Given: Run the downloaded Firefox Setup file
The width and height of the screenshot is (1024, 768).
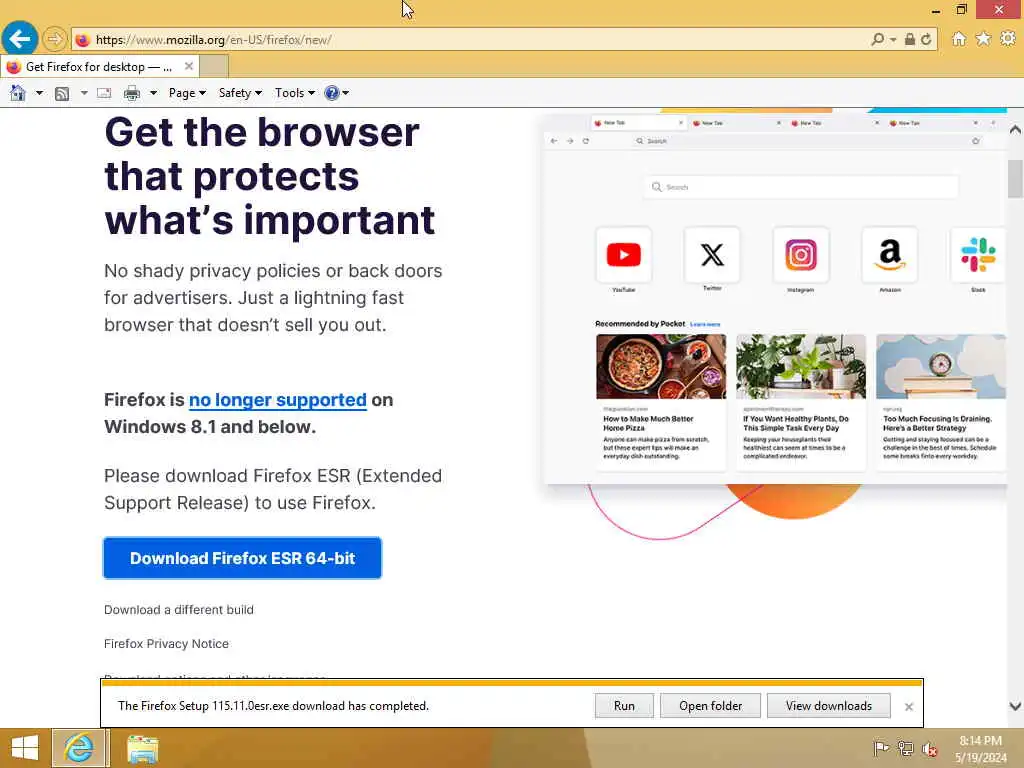Looking at the screenshot, I should (x=624, y=706).
